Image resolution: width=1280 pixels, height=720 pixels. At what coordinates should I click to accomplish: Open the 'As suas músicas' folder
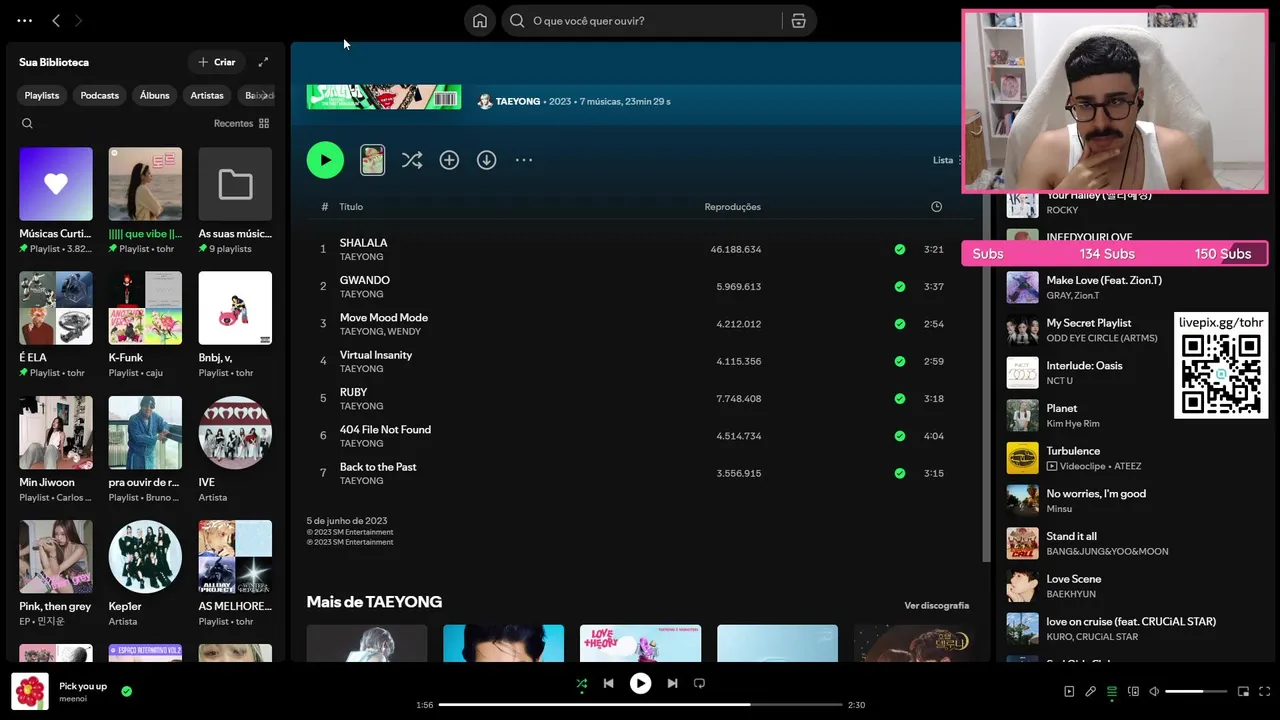[x=235, y=201]
